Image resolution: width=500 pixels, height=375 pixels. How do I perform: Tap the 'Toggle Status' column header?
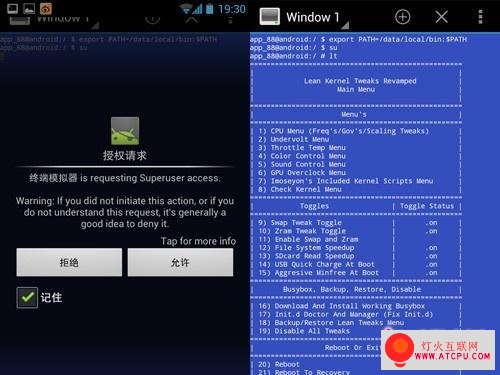[427, 206]
